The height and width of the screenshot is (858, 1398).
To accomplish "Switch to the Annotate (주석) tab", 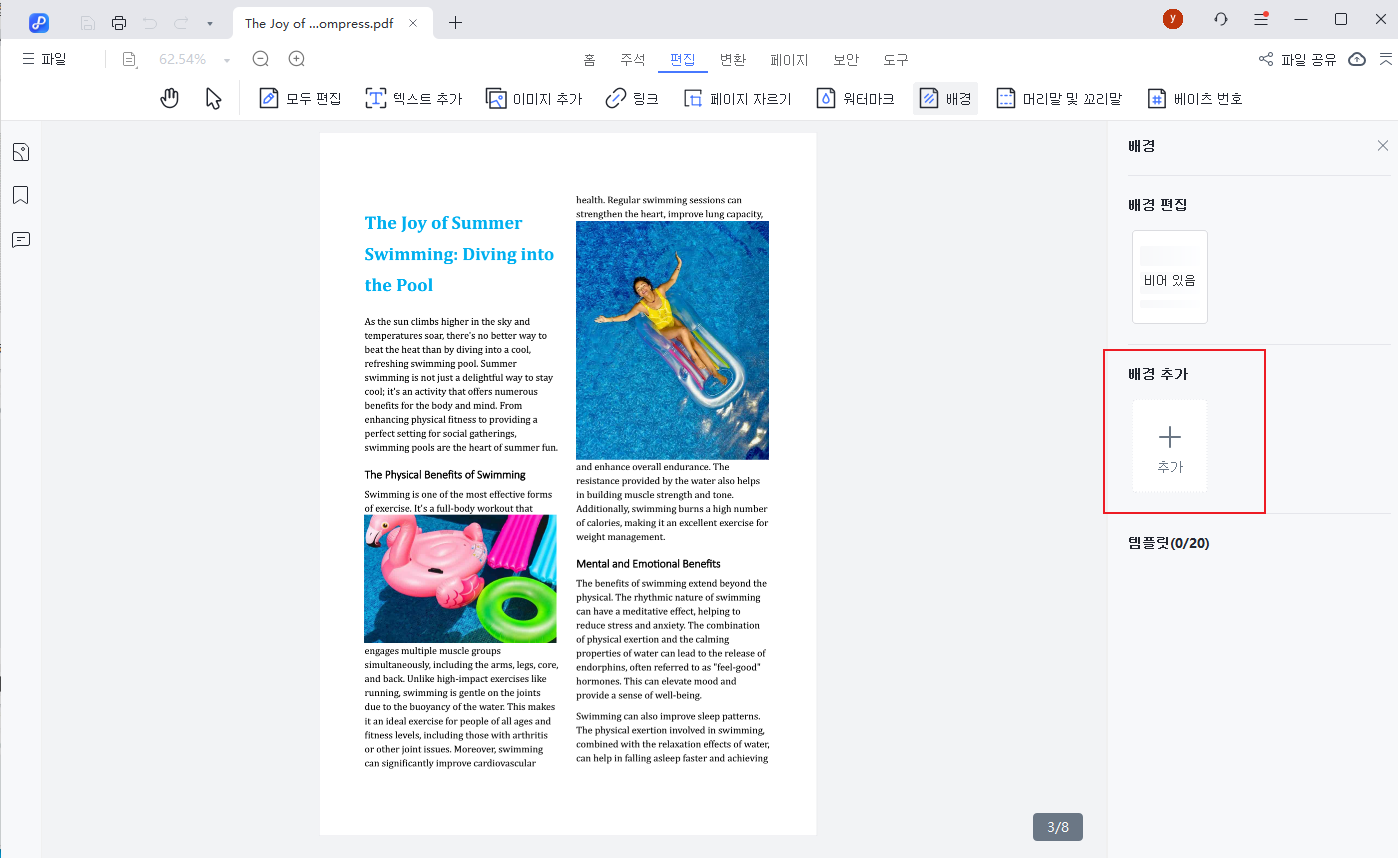I will click(633, 60).
